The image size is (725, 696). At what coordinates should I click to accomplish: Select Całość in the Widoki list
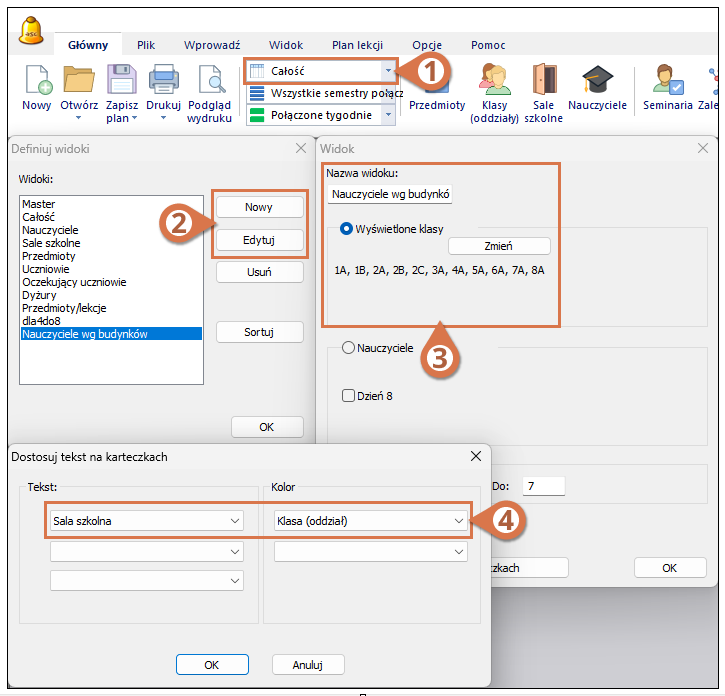[x=111, y=216]
